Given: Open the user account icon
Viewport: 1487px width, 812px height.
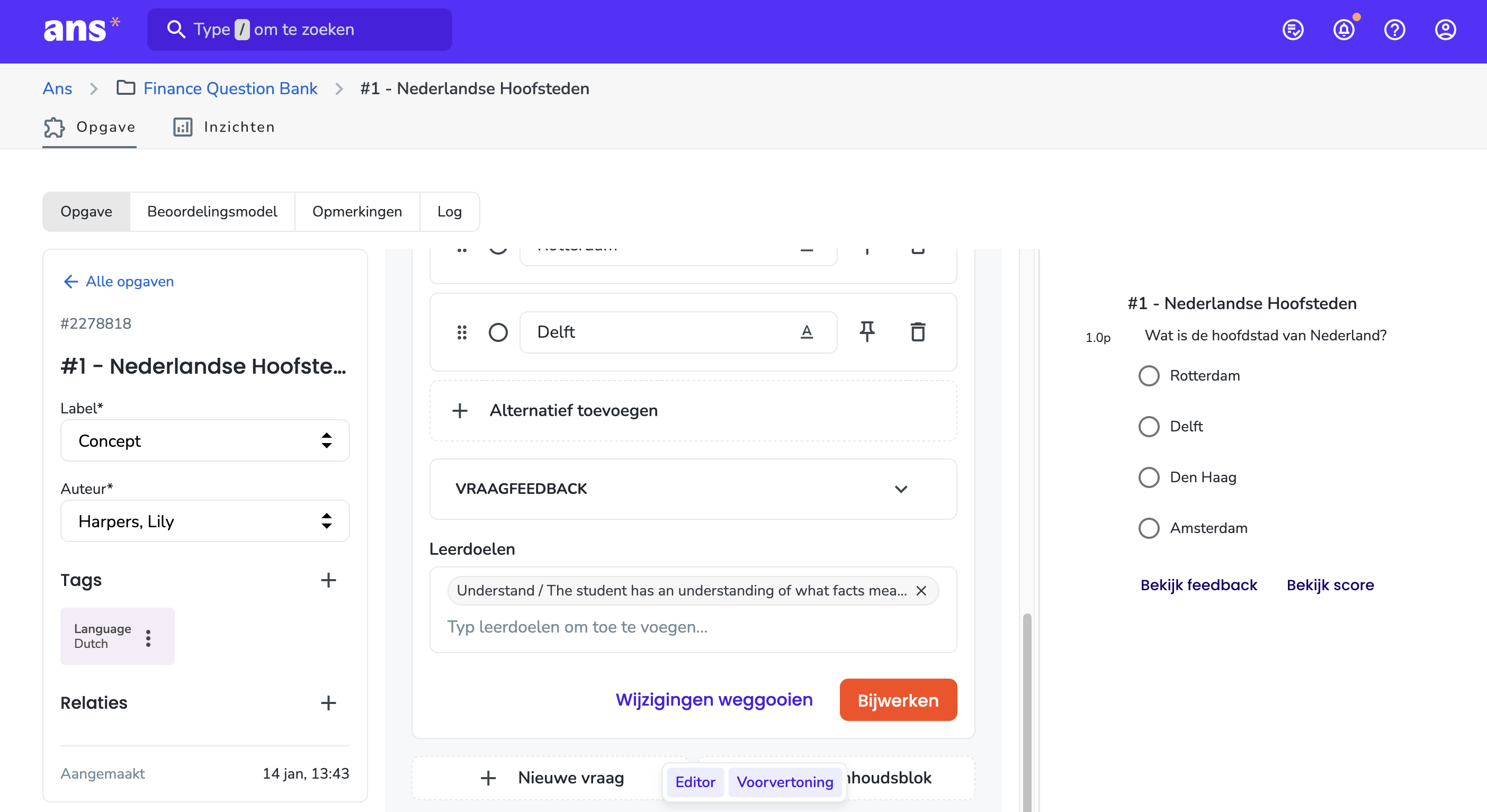Looking at the screenshot, I should coord(1445,30).
